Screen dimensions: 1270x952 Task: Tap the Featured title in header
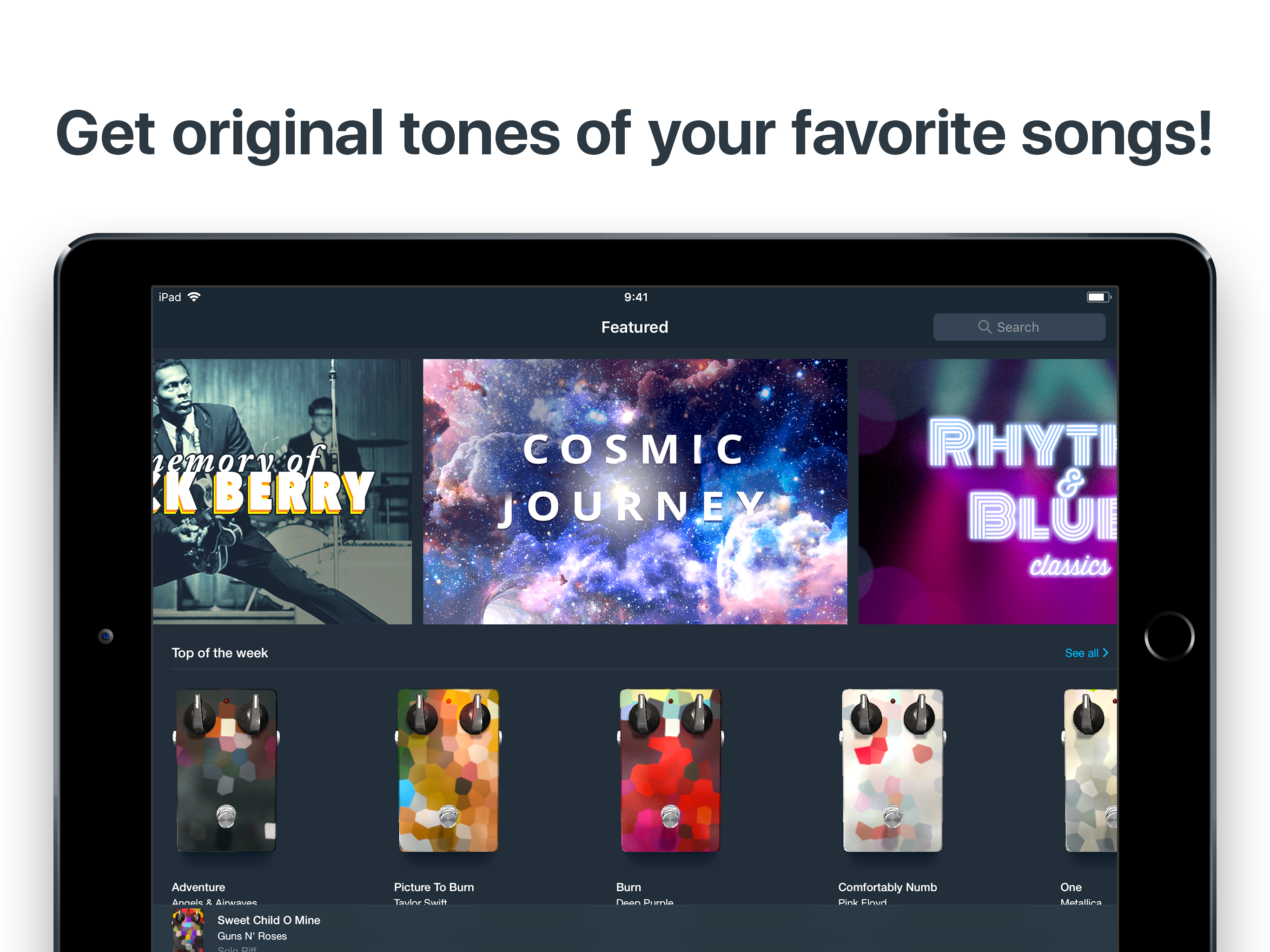click(635, 327)
